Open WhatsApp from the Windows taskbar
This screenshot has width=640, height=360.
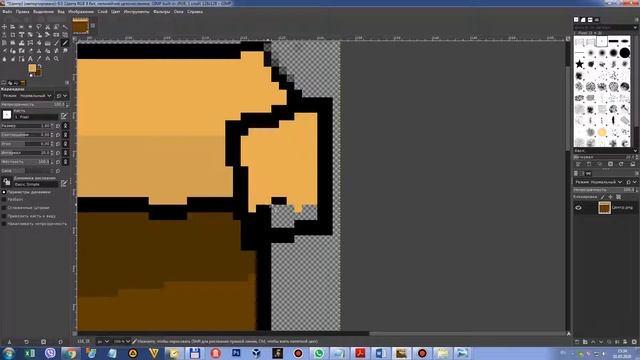click(319, 353)
